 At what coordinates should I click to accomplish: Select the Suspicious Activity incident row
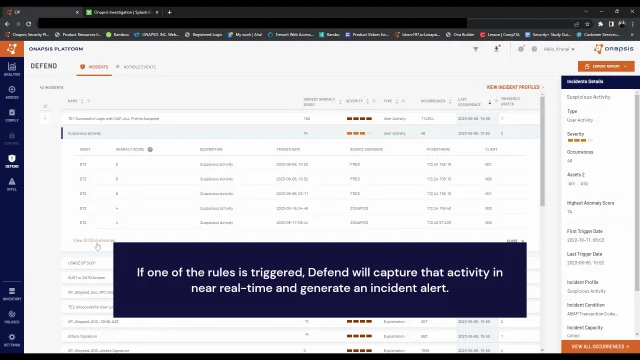pyautogui.click(x=300, y=133)
